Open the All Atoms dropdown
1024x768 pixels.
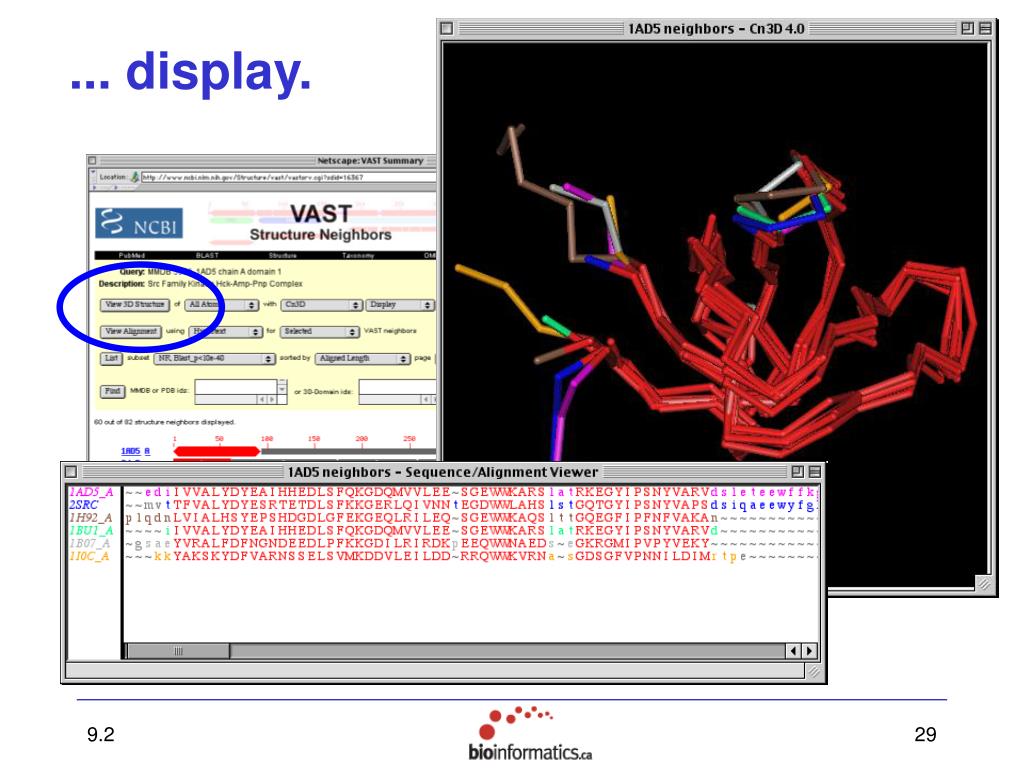tap(221, 305)
